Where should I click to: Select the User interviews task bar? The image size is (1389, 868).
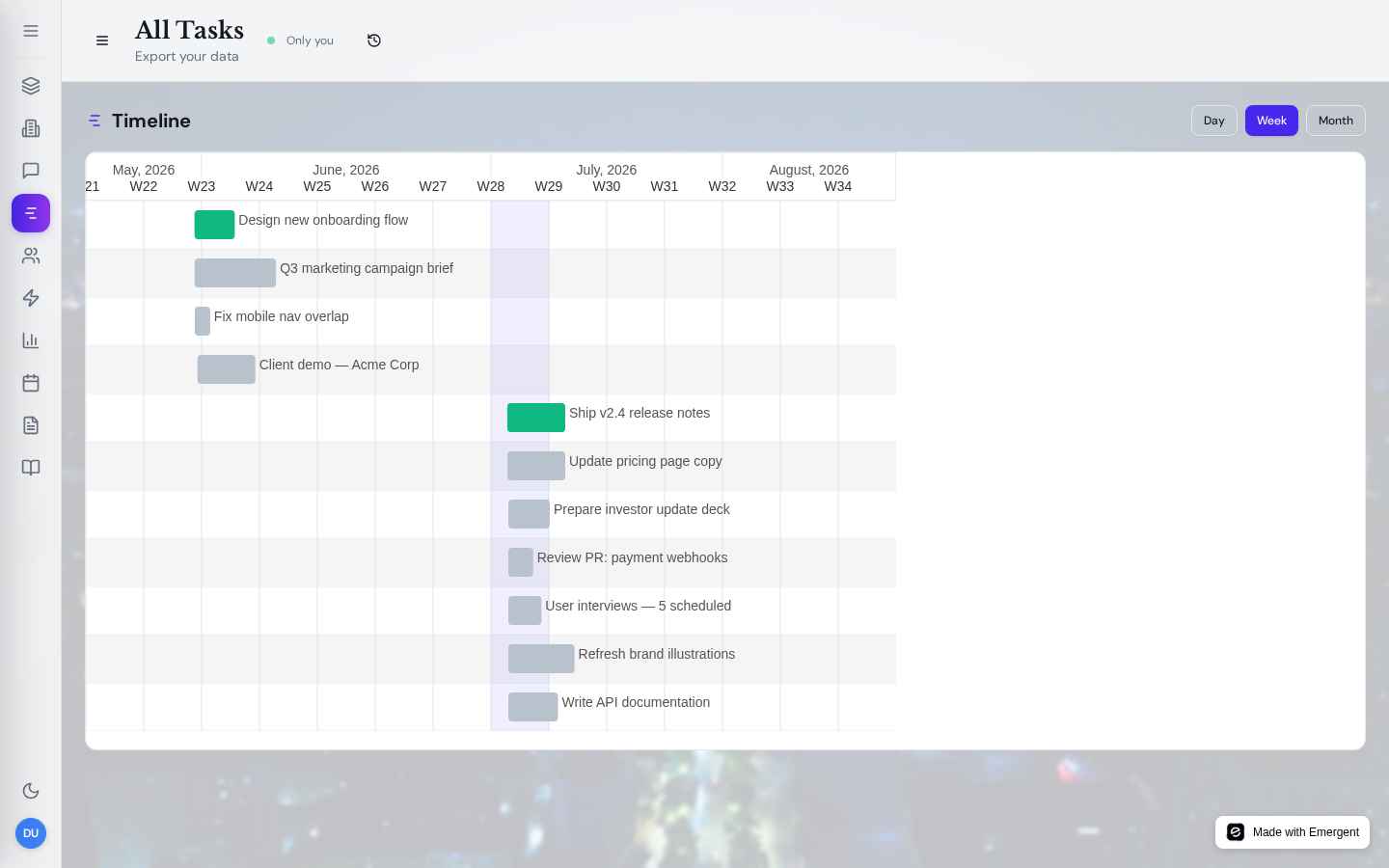coord(525,610)
